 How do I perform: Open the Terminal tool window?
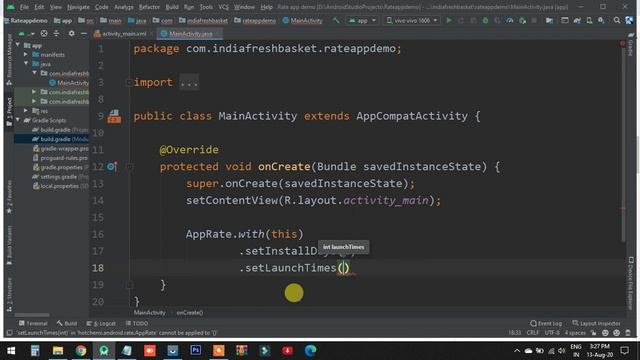(x=33, y=323)
